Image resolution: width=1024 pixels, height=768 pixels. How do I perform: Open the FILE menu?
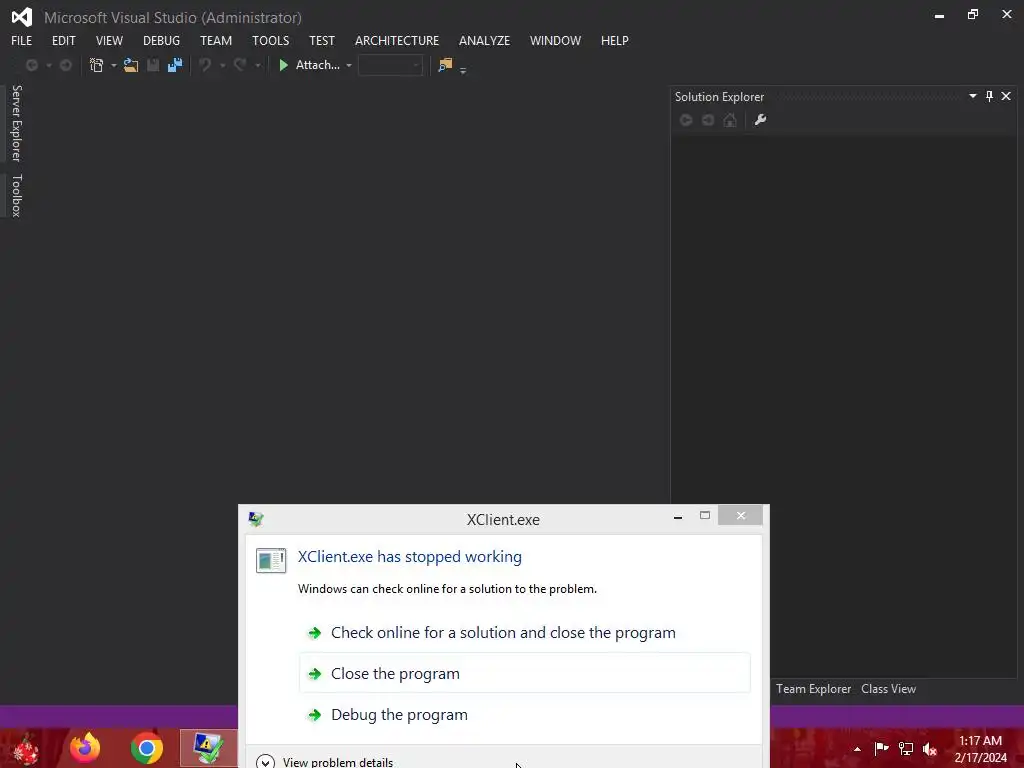point(22,40)
